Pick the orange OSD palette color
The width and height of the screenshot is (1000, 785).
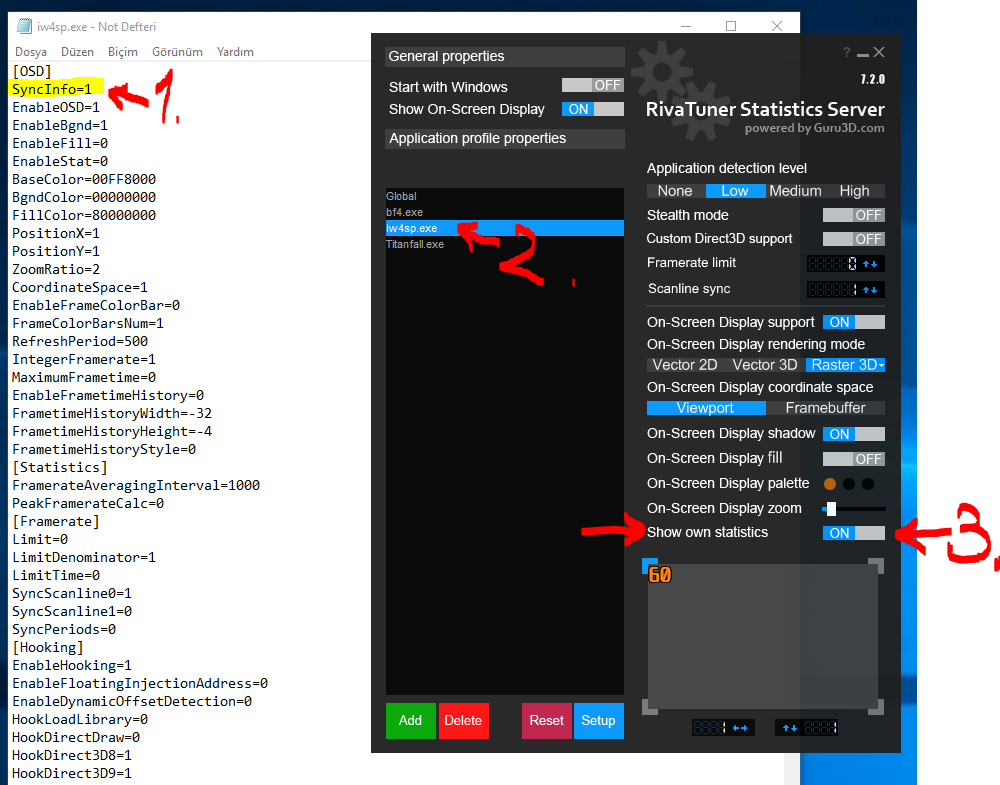(x=830, y=484)
